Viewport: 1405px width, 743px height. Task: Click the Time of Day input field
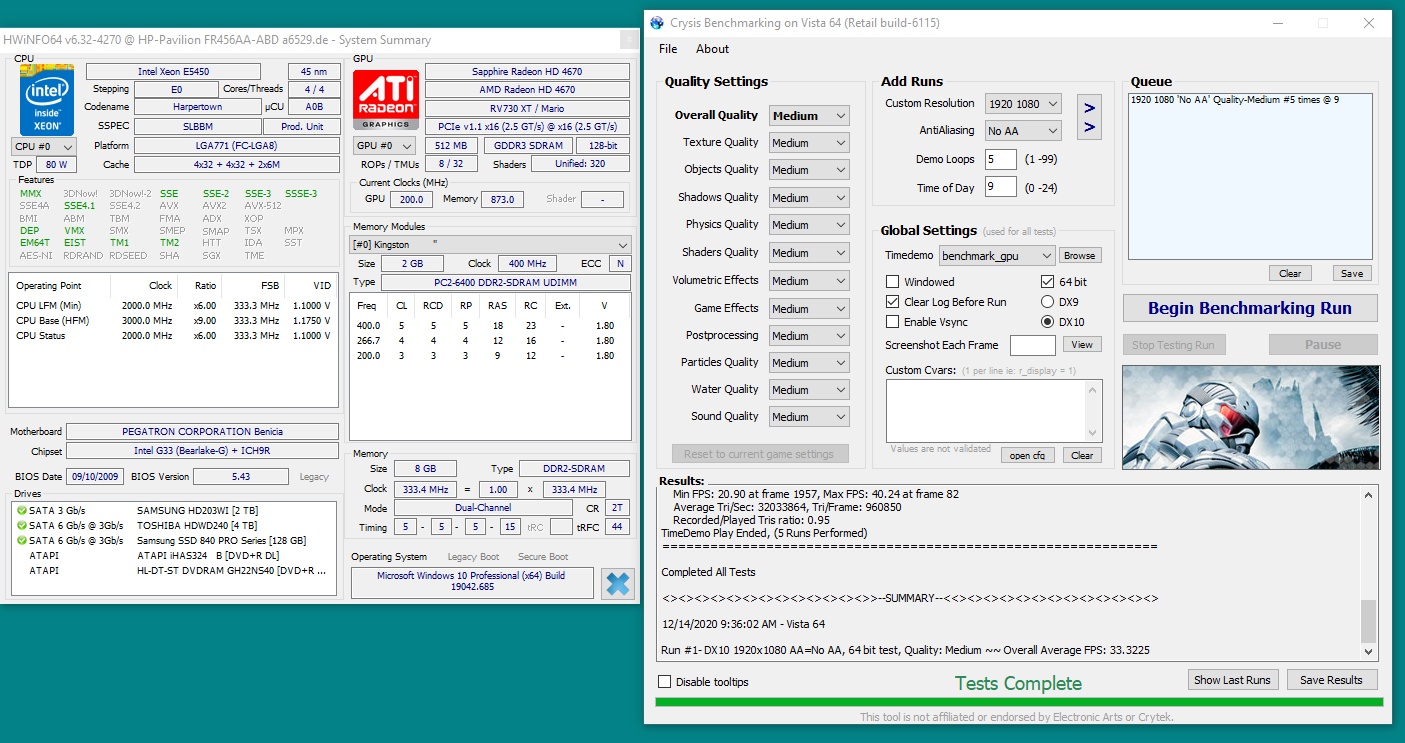pos(1000,187)
